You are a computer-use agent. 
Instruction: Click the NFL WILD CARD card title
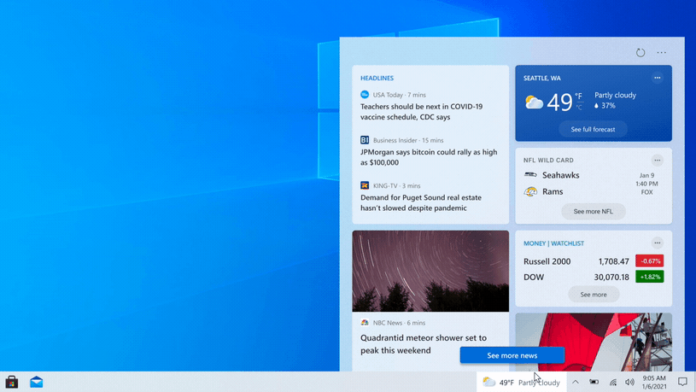pos(548,160)
